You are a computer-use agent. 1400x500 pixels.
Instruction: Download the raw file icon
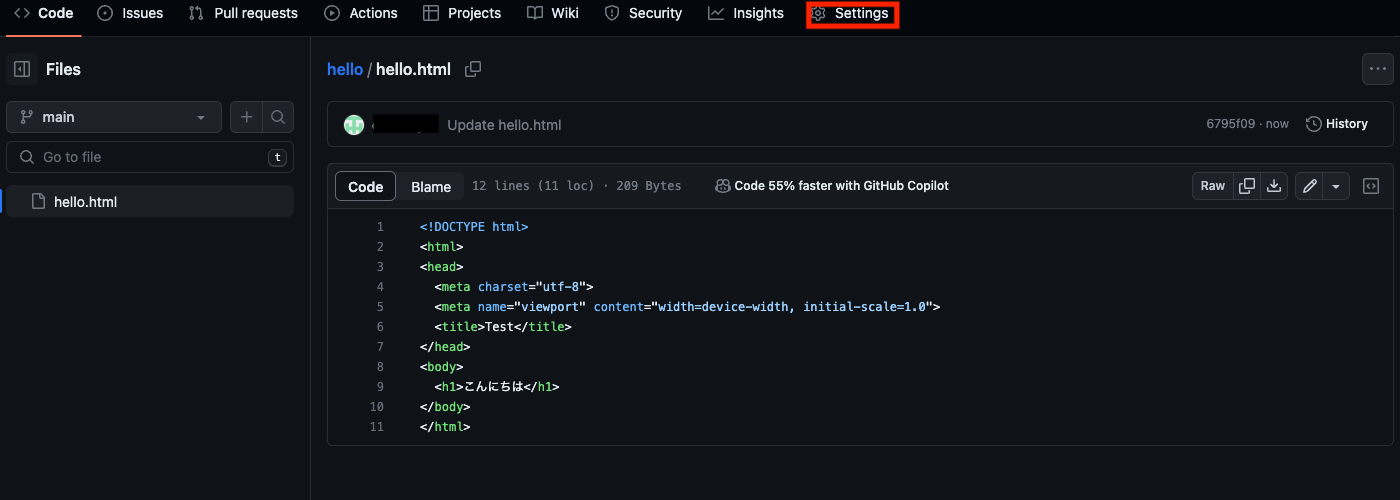(x=1274, y=186)
